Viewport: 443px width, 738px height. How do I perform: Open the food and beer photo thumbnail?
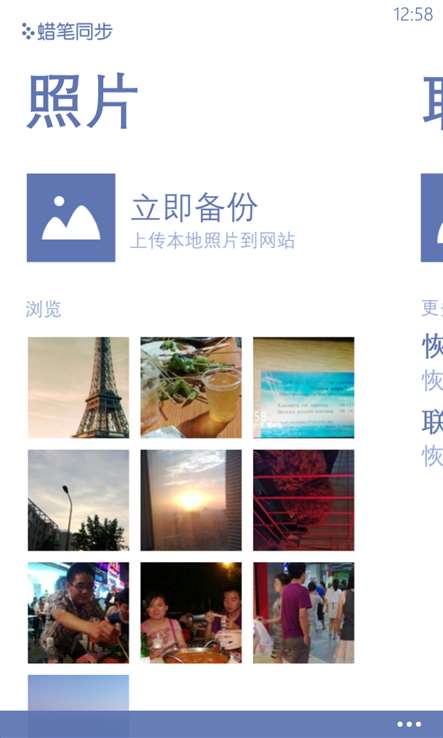click(x=191, y=387)
